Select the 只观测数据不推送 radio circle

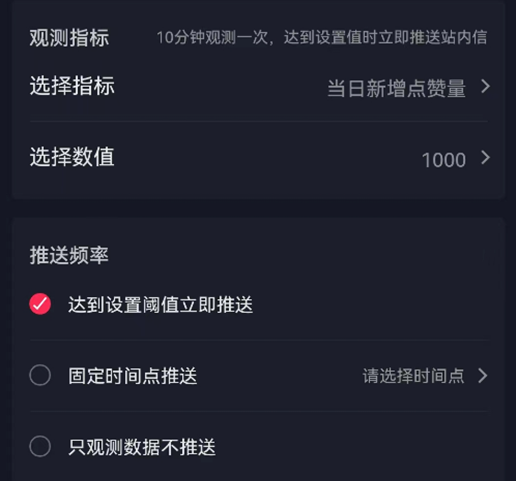(40, 446)
